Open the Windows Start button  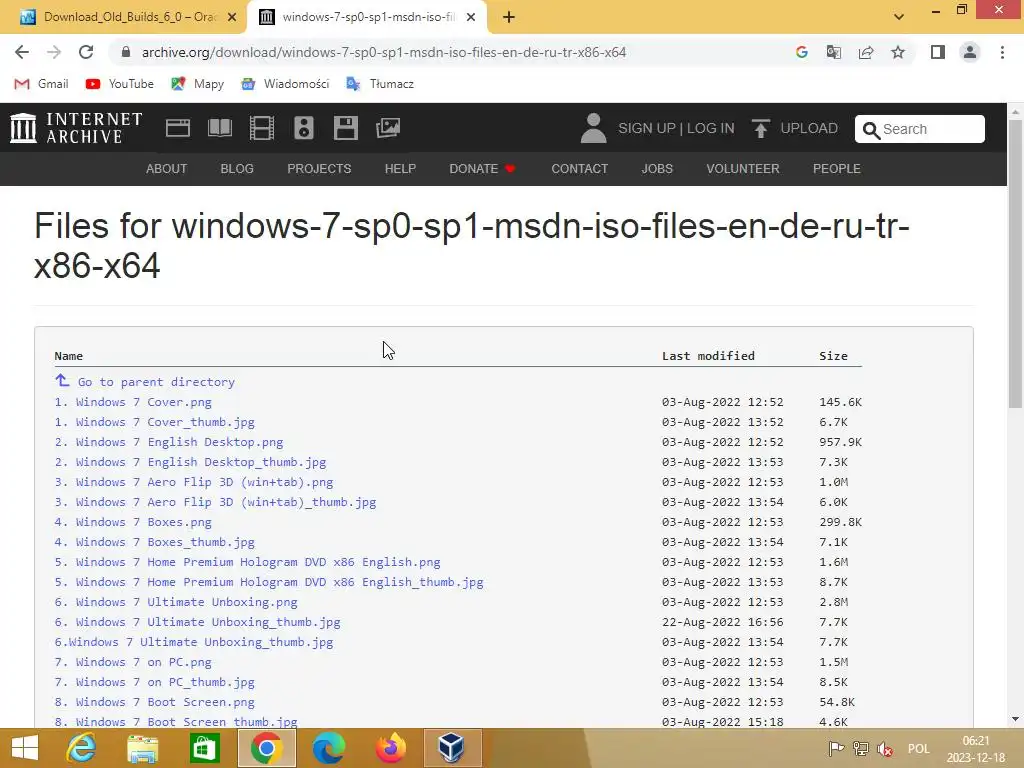point(25,748)
